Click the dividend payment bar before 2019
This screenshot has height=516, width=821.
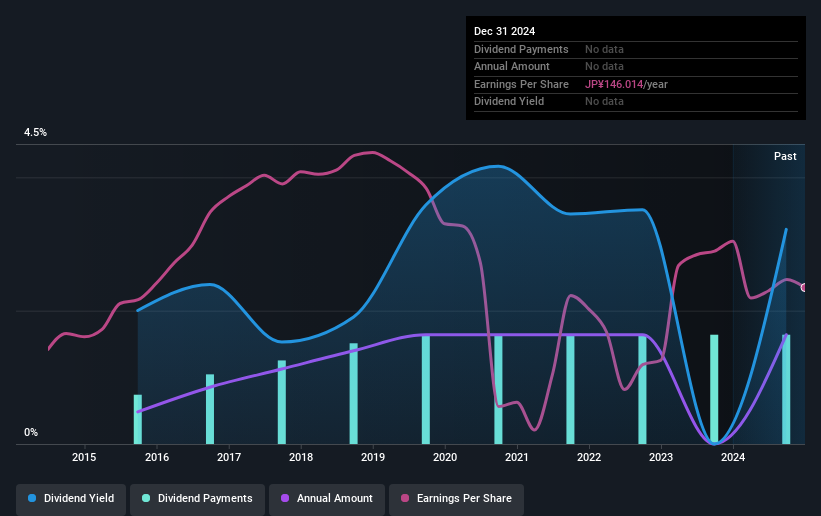click(x=353, y=394)
